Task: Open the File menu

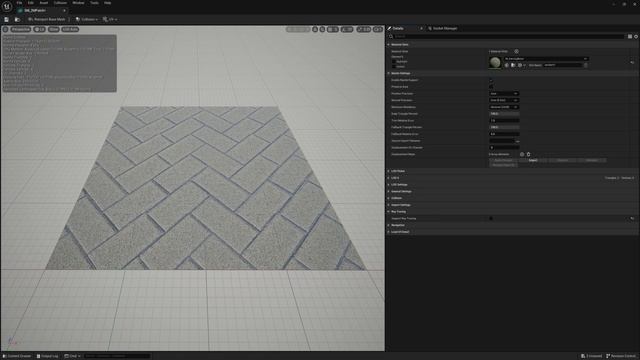Action: (x=19, y=3)
